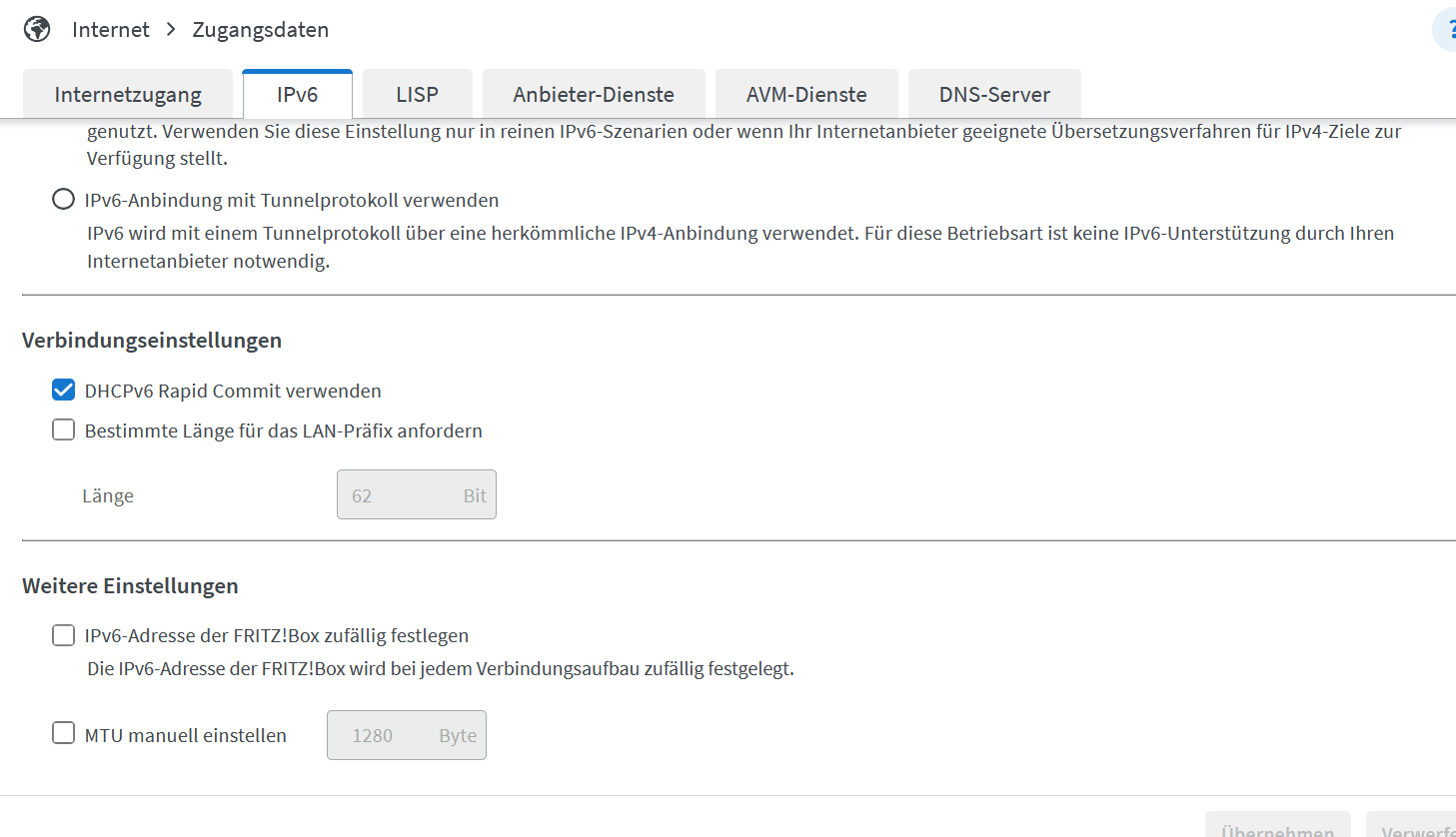Enable Bestimmte Länge für LAN-Präfix anfordern

[63, 430]
